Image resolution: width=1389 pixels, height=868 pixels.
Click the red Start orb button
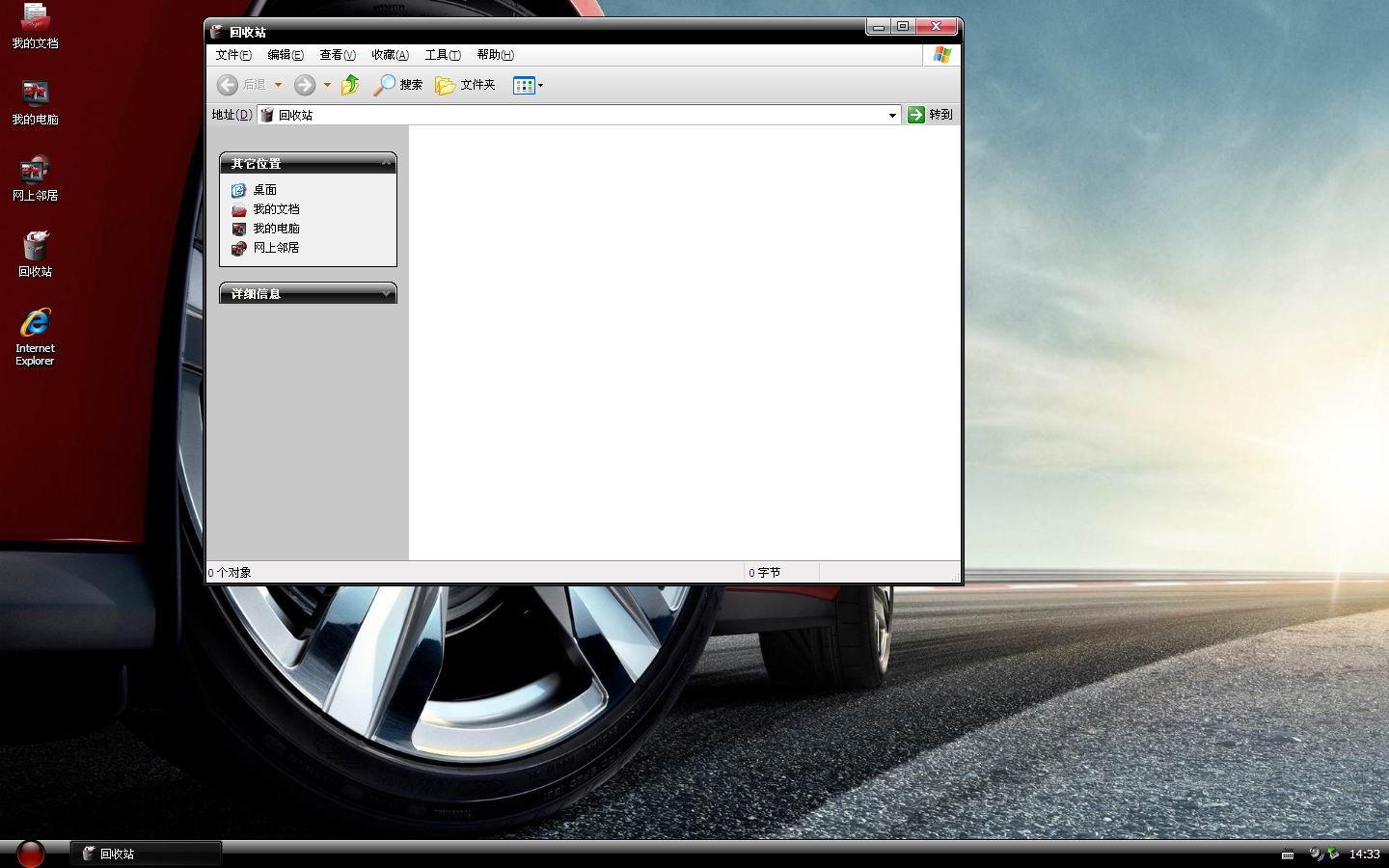click(31, 854)
